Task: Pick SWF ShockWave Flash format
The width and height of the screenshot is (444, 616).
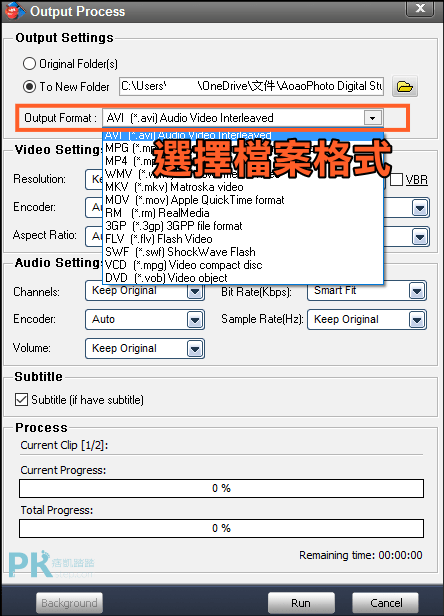Action: pos(243,252)
